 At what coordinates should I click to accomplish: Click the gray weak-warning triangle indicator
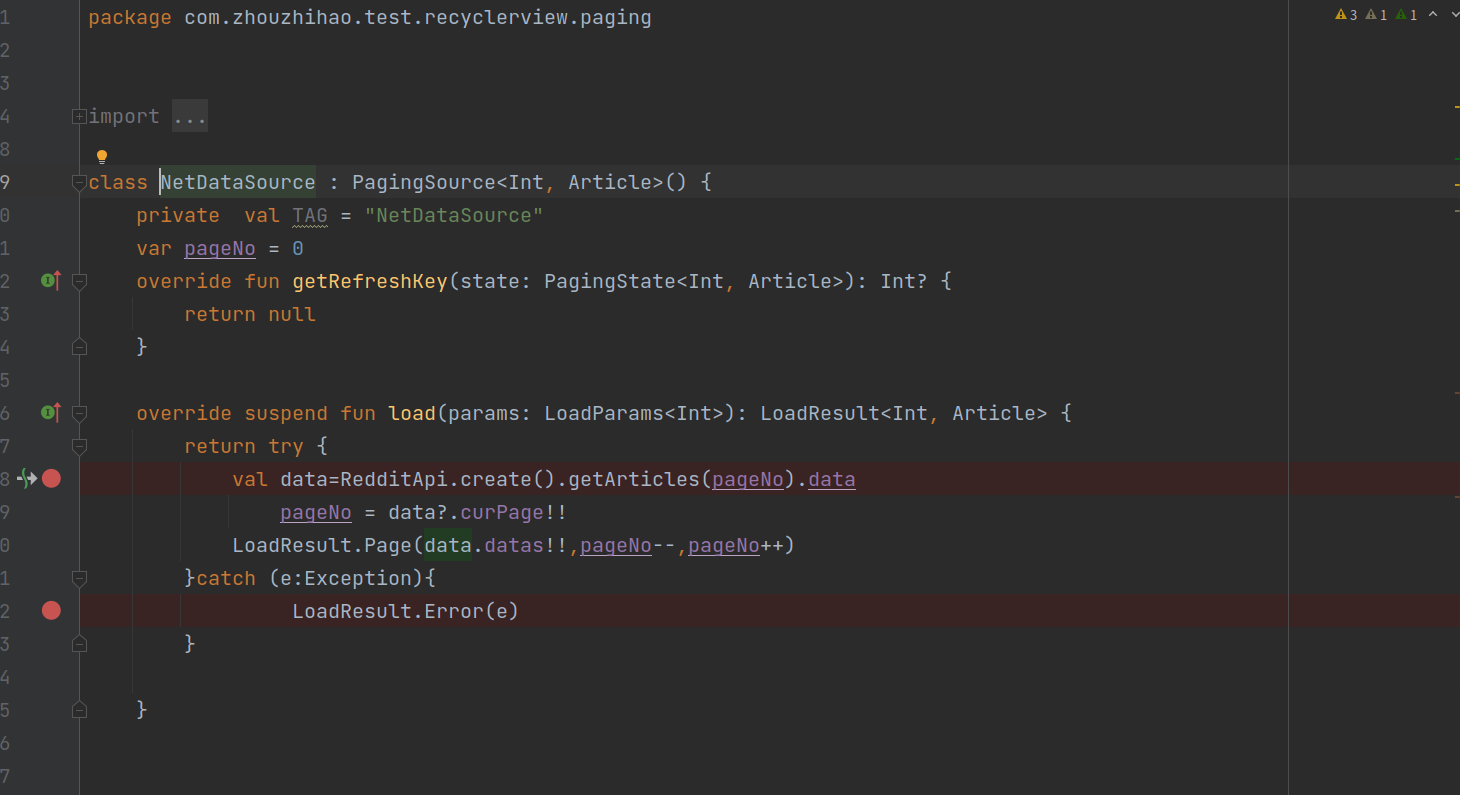tap(1373, 15)
